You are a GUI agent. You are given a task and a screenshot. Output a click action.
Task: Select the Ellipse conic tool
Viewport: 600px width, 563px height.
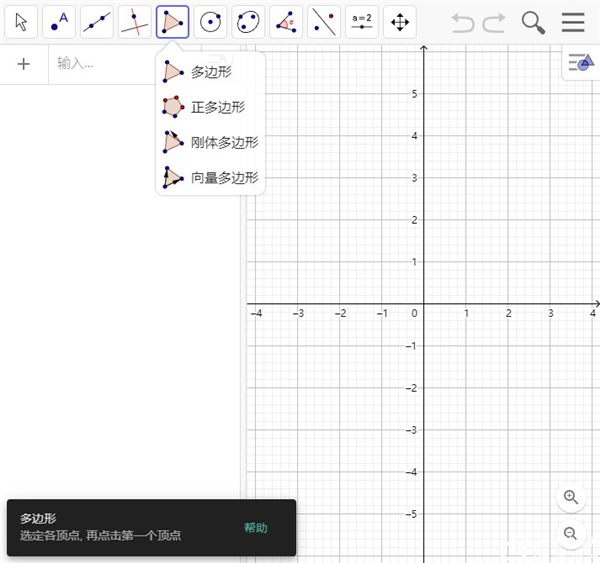click(x=249, y=22)
